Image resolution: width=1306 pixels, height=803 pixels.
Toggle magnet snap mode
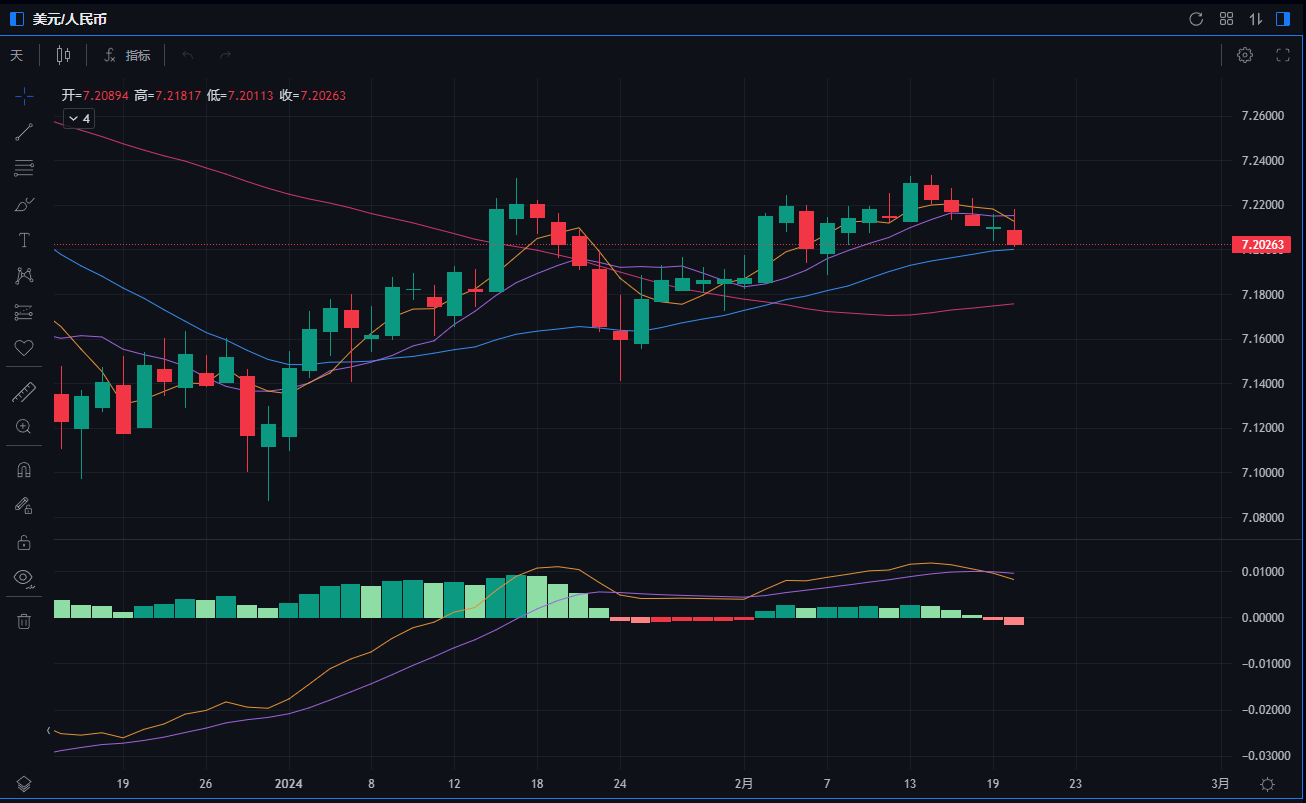(24, 470)
